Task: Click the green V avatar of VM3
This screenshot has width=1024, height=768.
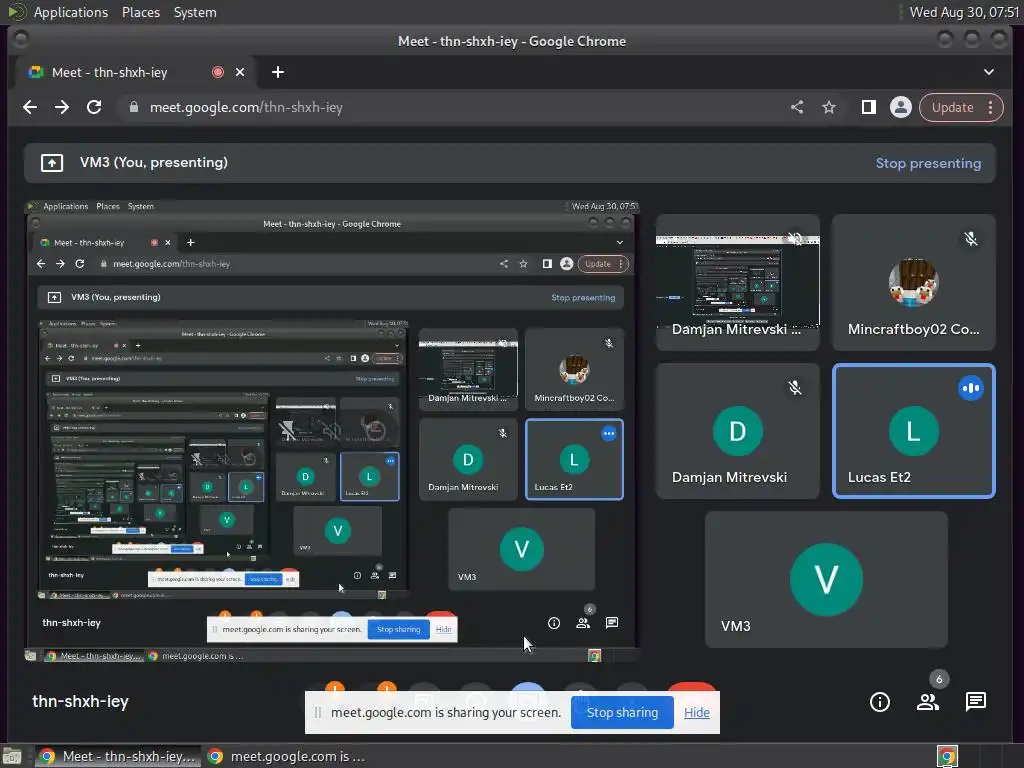Action: [x=826, y=579]
